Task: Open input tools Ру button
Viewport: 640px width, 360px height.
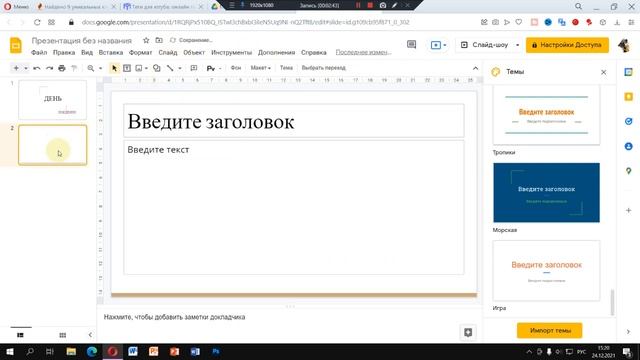Action: [211, 68]
